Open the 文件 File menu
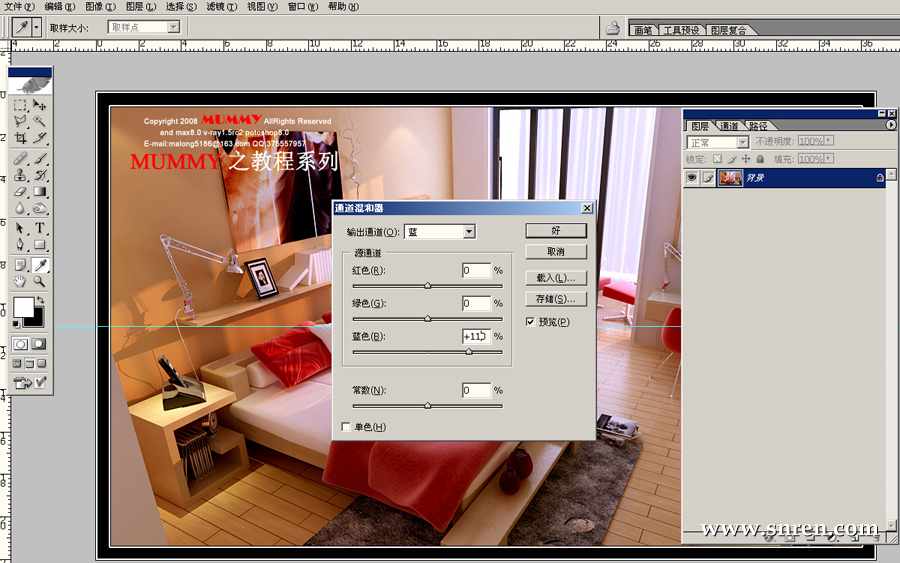 tap(18, 6)
